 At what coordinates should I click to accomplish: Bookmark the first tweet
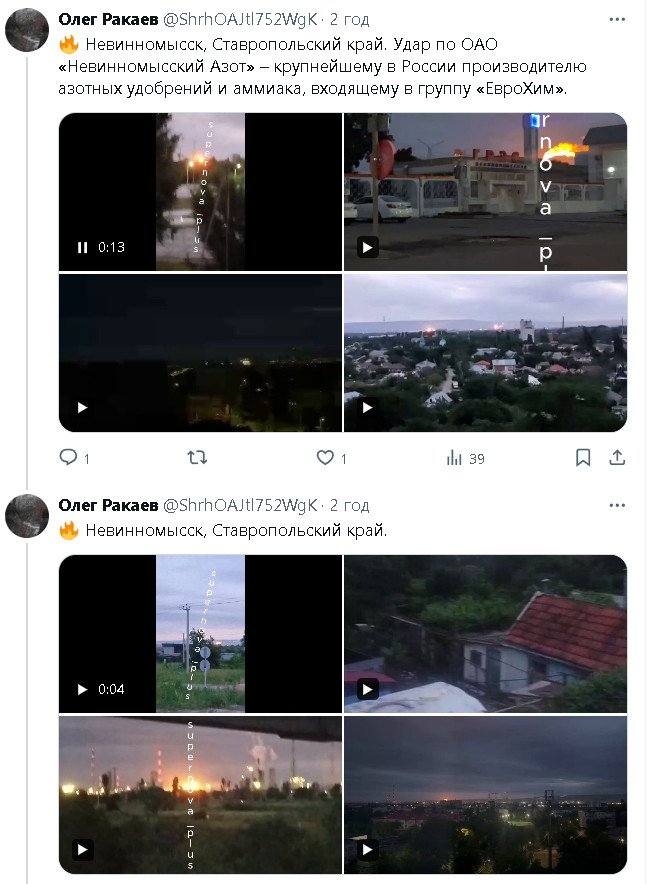[x=583, y=458]
